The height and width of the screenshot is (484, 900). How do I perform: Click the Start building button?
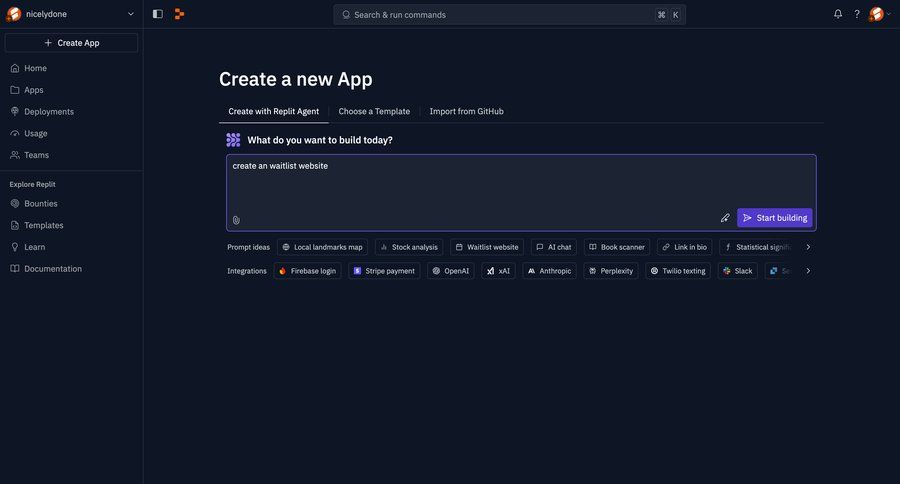[x=774, y=218]
